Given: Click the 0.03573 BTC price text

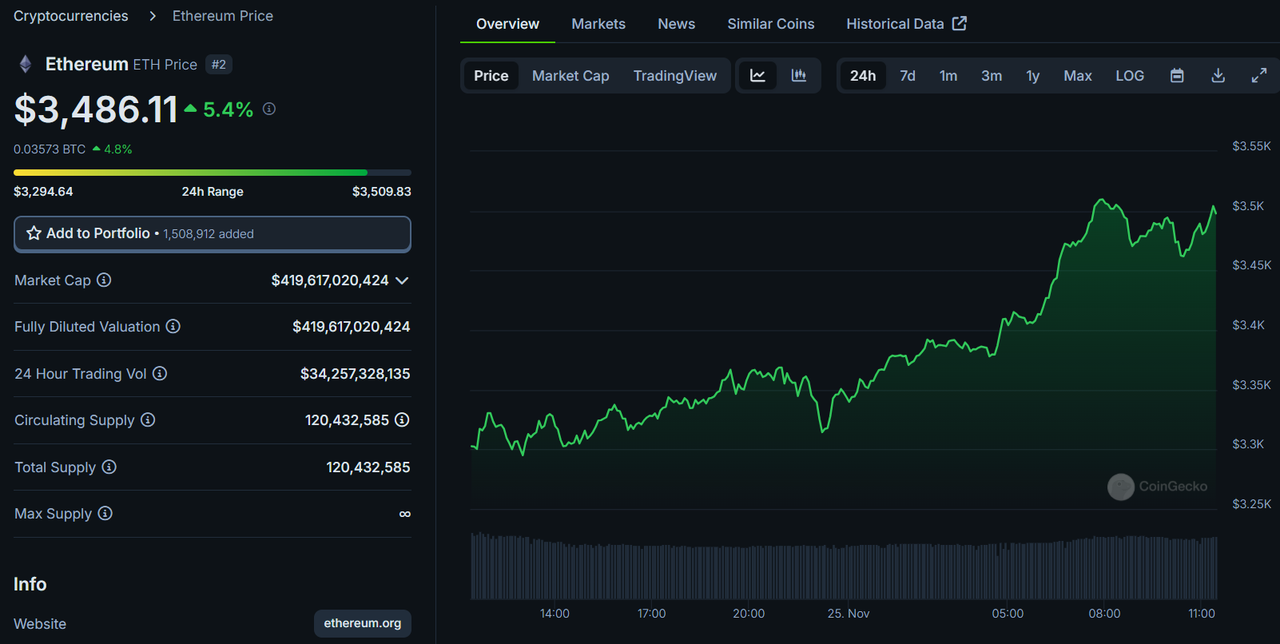Looking at the screenshot, I should coord(49,149).
